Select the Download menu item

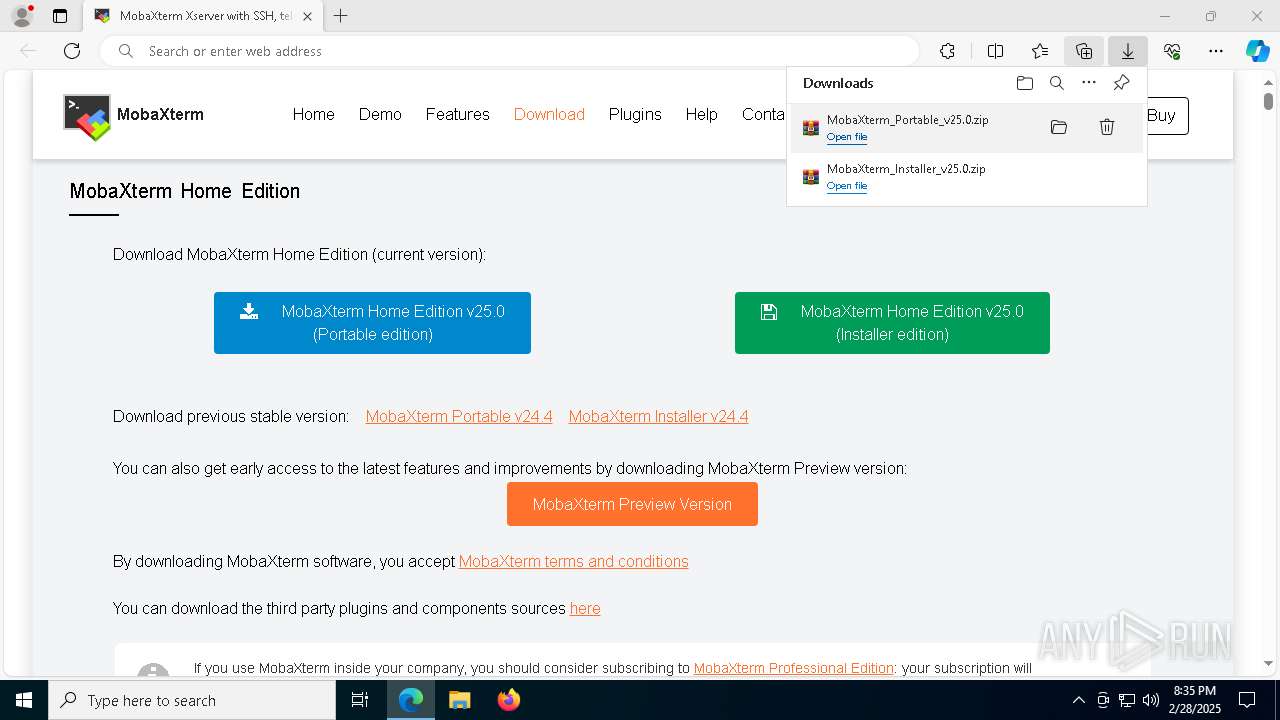pyautogui.click(x=549, y=114)
